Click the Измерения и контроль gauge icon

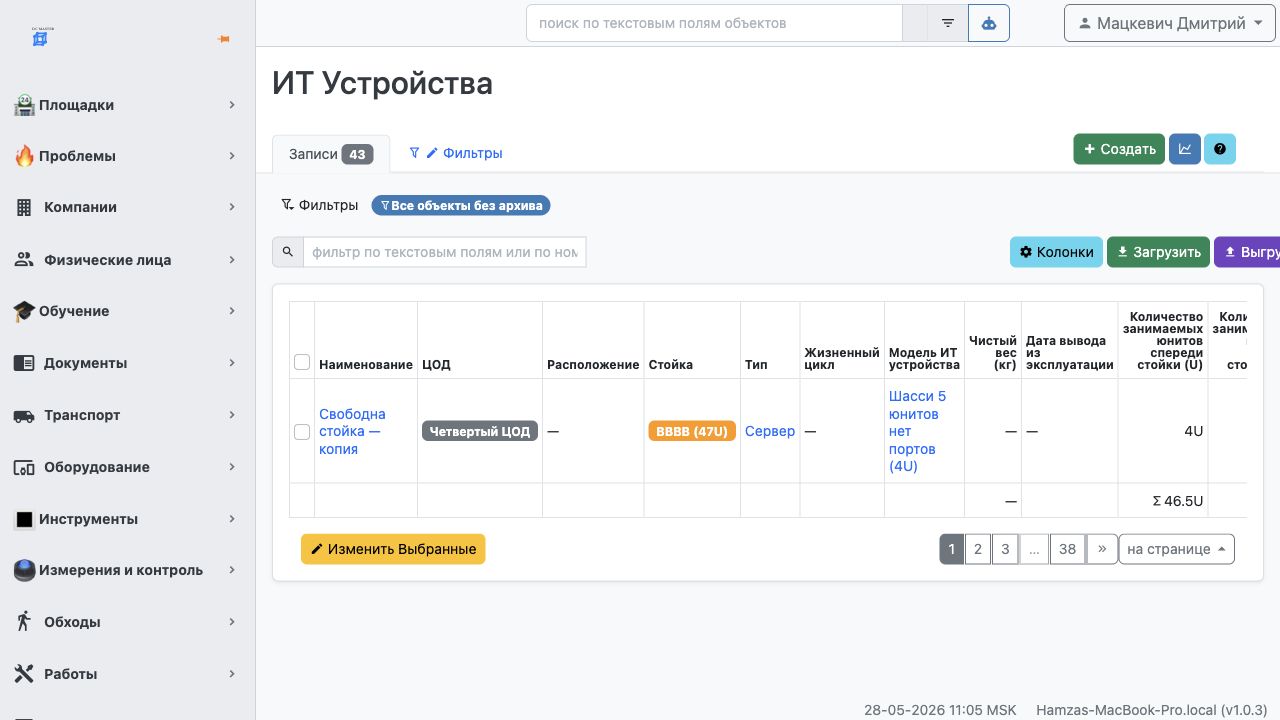pos(24,570)
